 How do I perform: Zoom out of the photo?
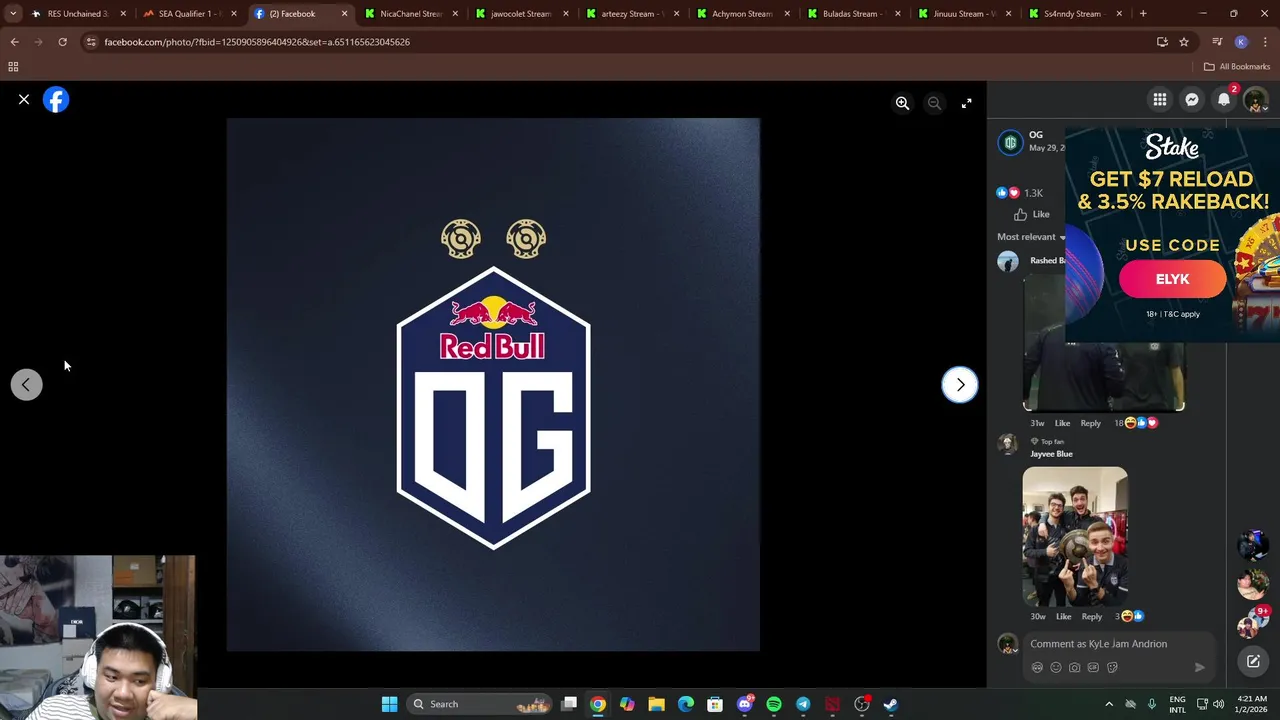tap(934, 103)
